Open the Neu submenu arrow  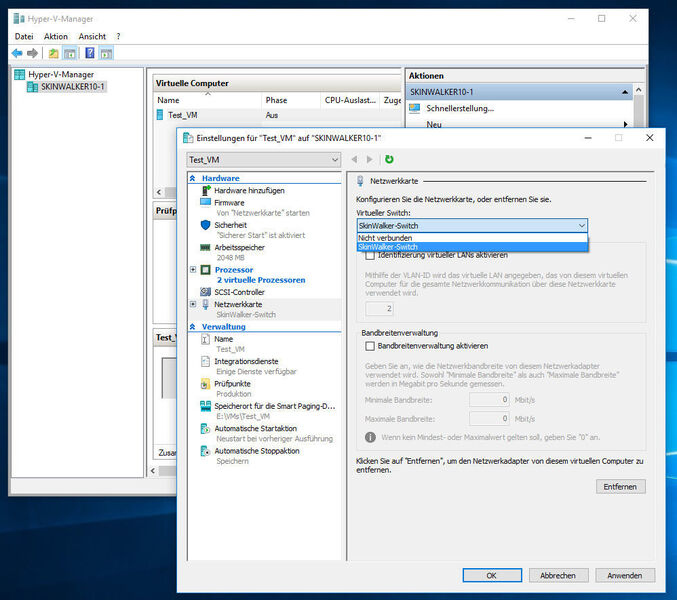(x=625, y=124)
